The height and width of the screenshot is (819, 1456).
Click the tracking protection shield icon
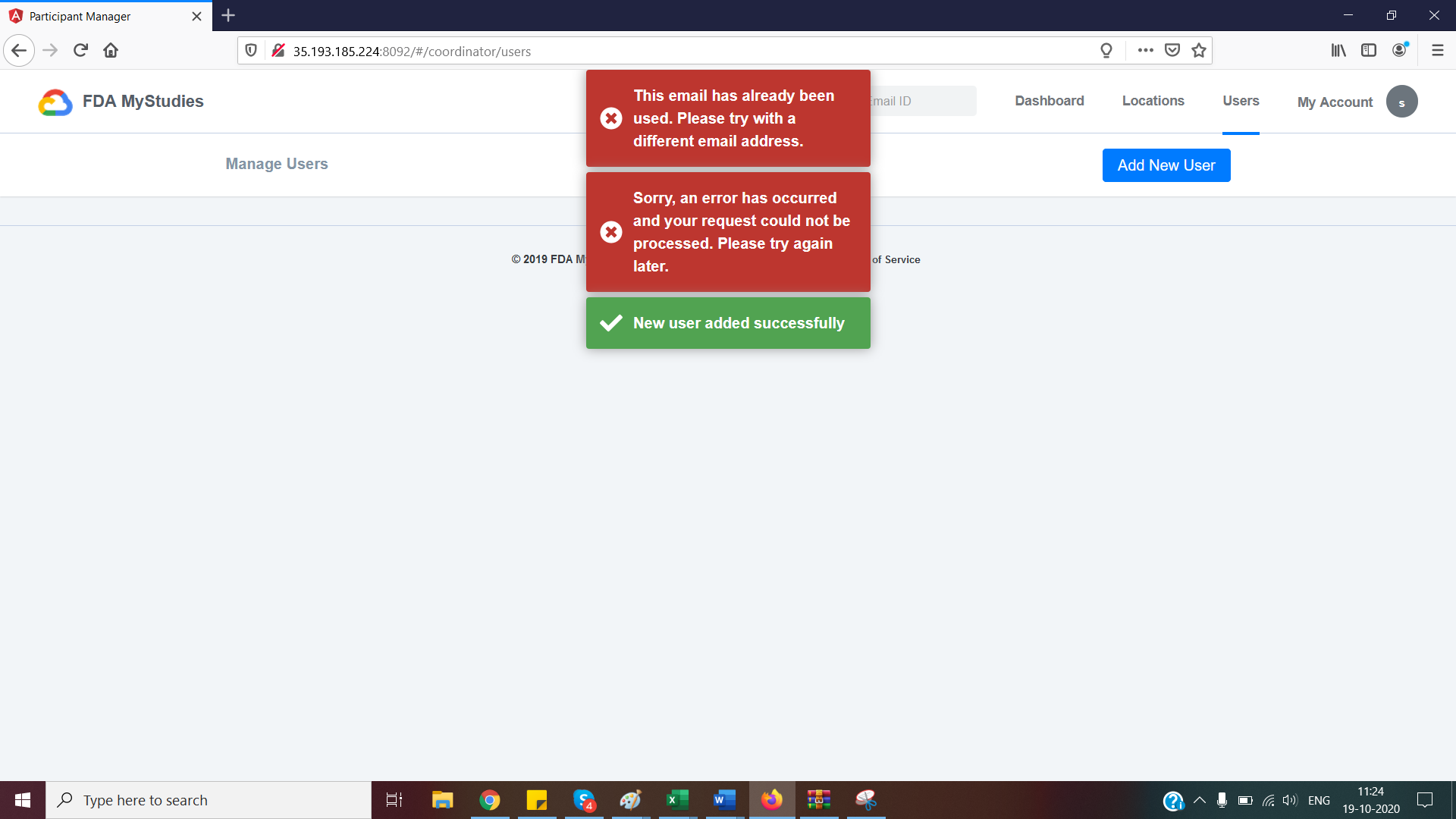pos(251,51)
